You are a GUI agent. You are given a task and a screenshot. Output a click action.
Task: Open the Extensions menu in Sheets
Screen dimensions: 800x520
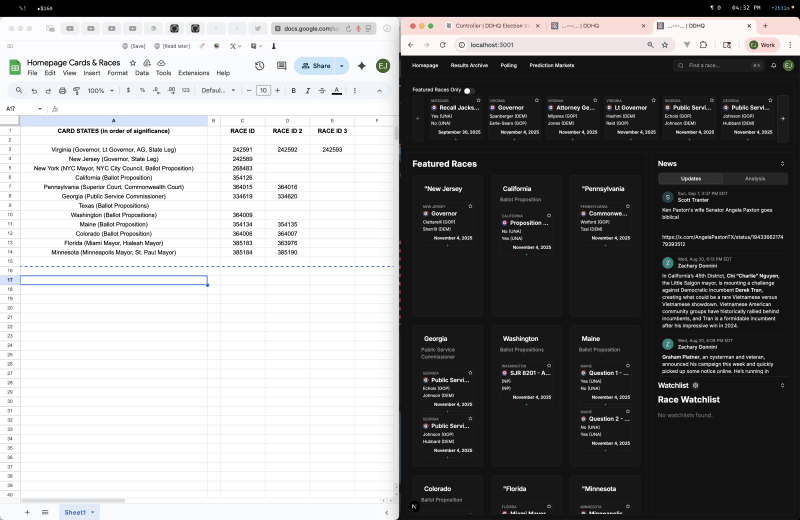tap(194, 73)
